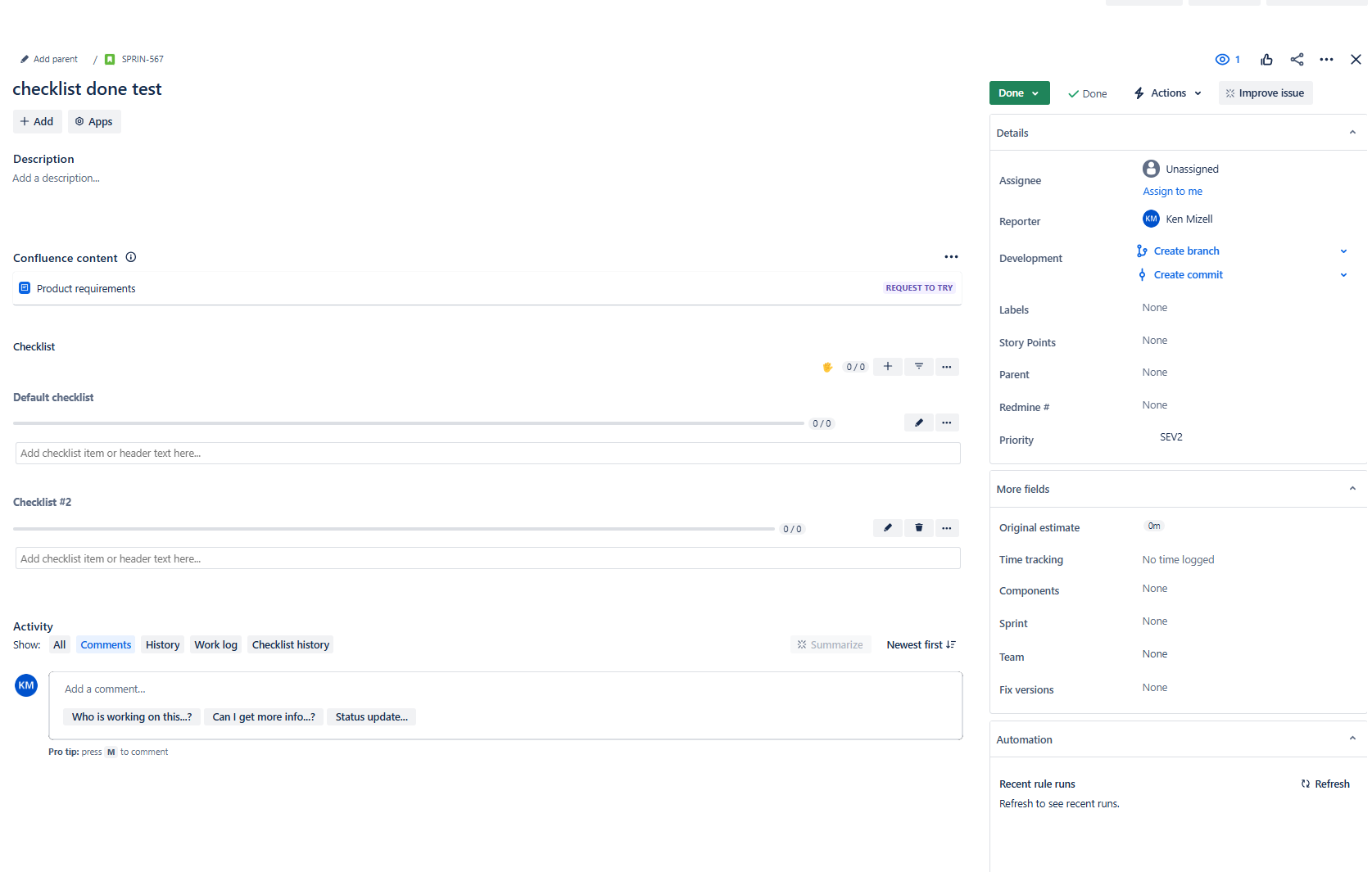The height and width of the screenshot is (872, 1372).
Task: Toggle the hand celebration icon on the checklist
Action: point(827,367)
